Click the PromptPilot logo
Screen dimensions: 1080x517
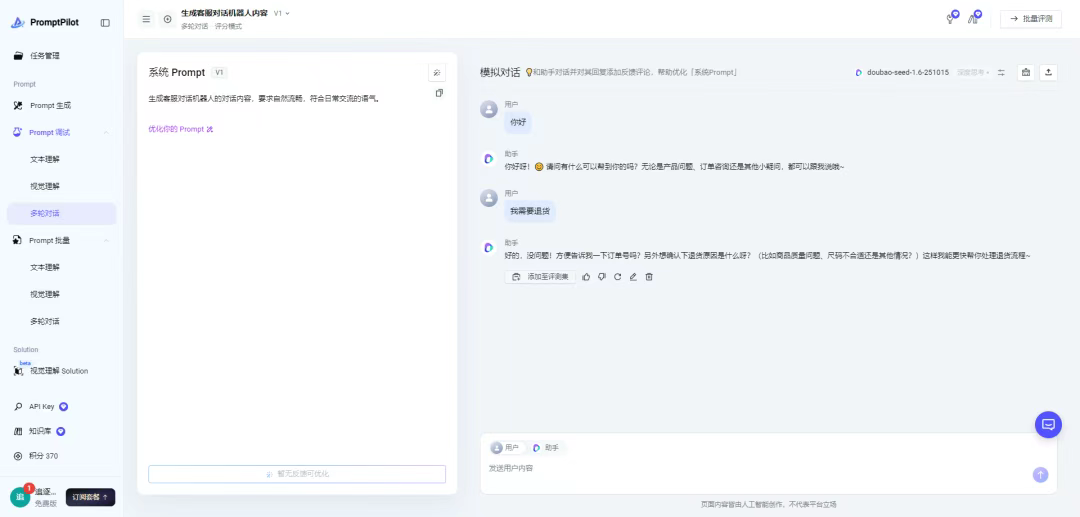45,22
